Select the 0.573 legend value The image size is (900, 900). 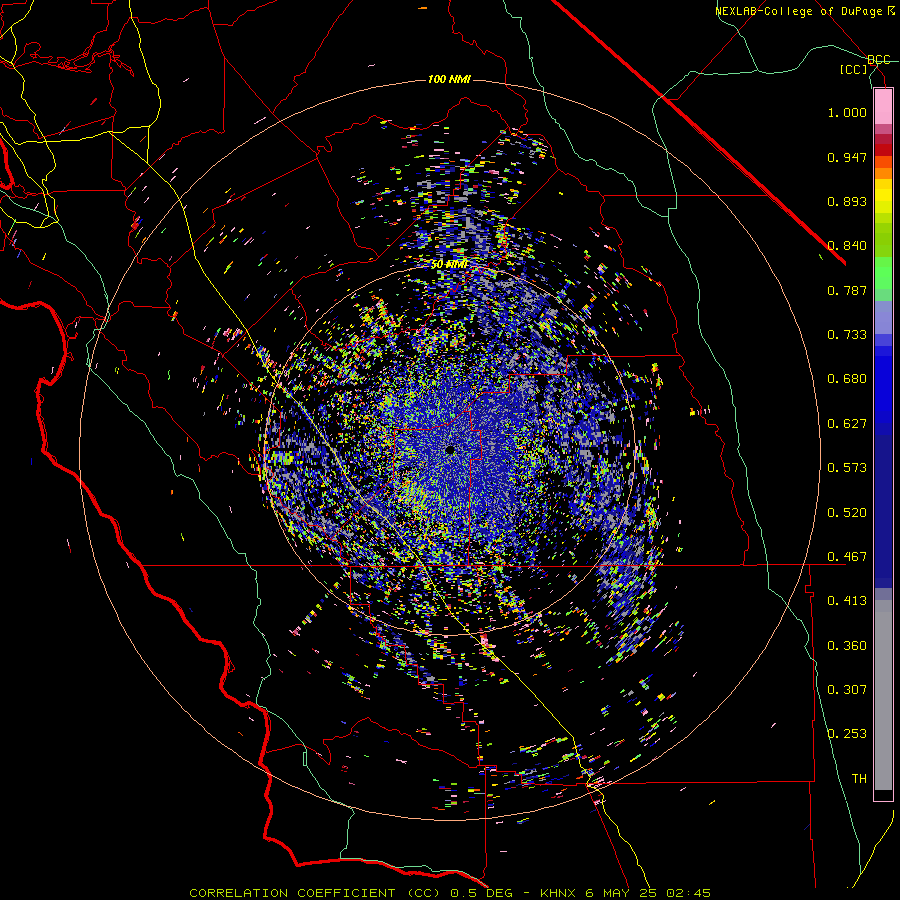[x=847, y=468]
